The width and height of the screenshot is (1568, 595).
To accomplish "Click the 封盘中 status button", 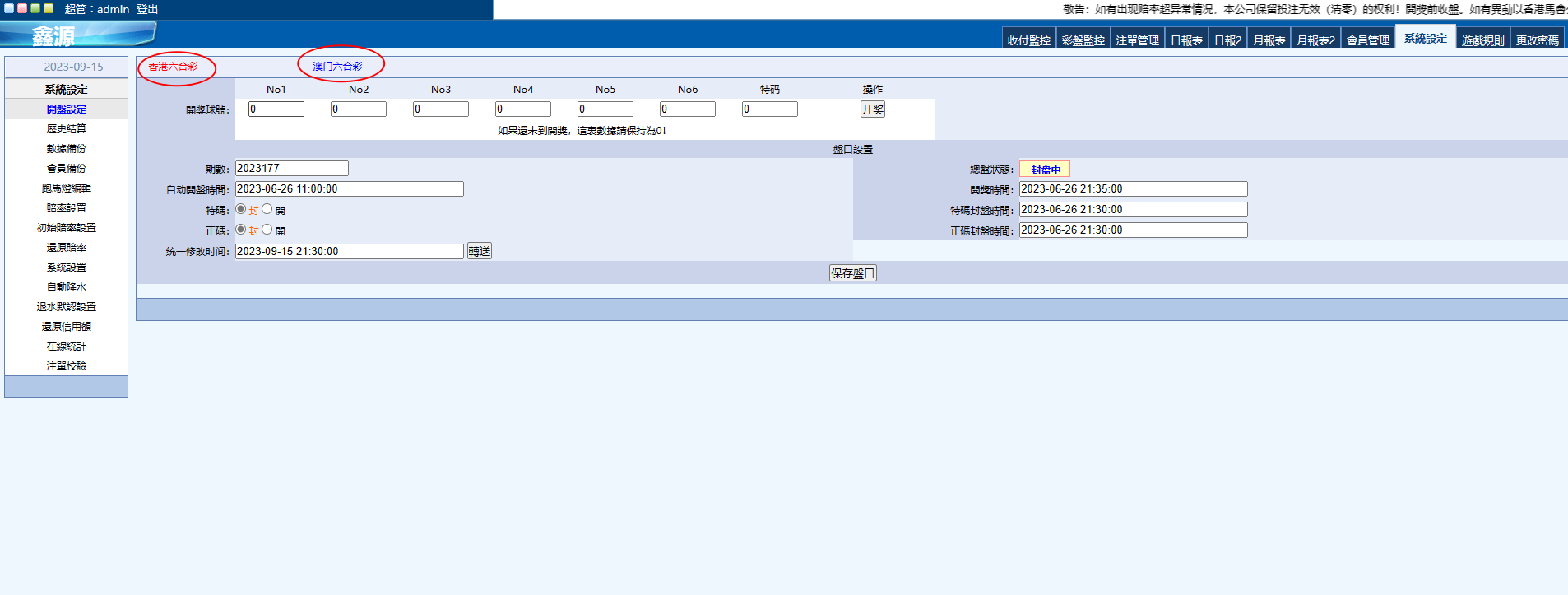I will (1045, 169).
